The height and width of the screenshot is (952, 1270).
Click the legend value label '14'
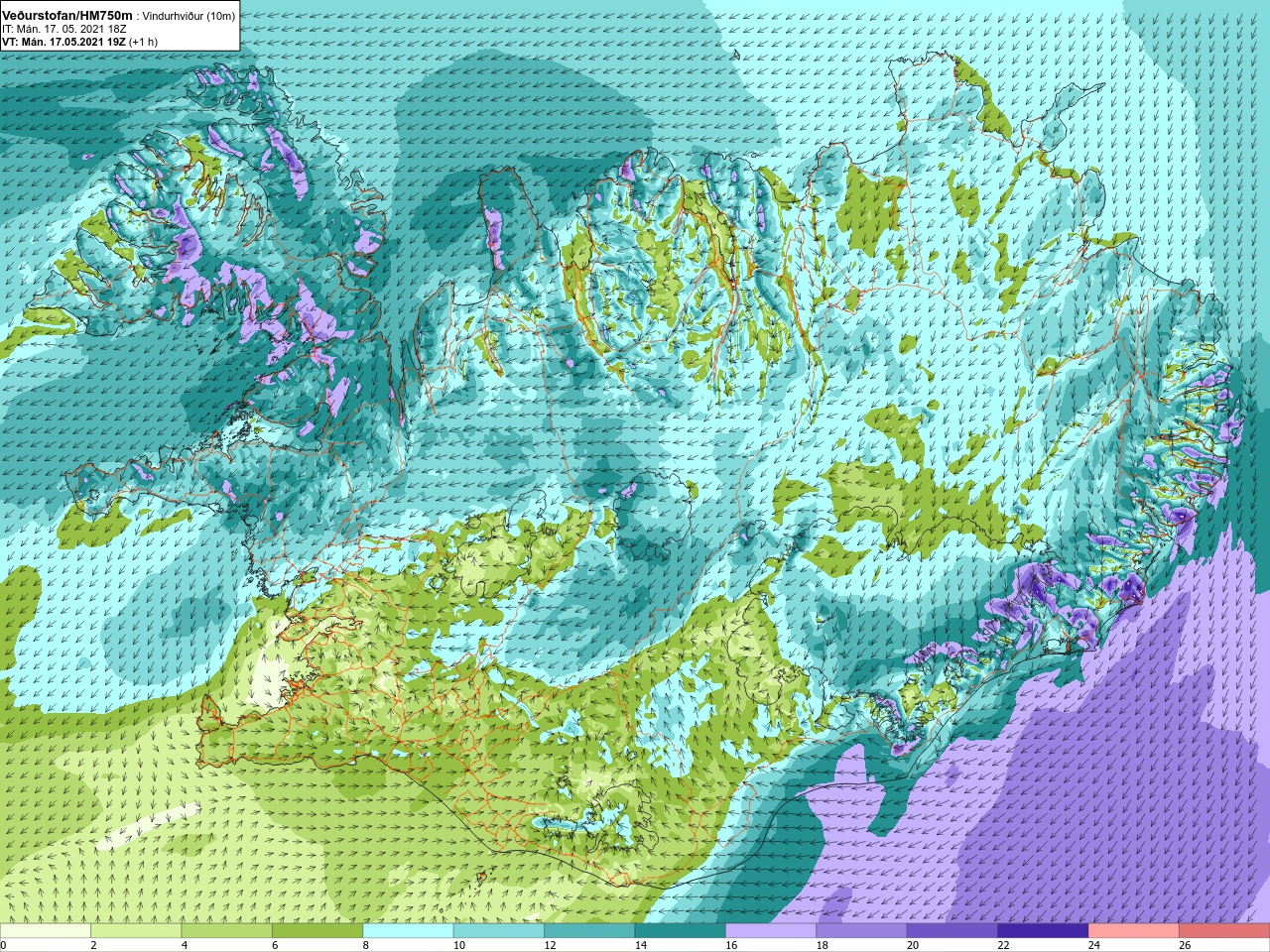[x=640, y=945]
